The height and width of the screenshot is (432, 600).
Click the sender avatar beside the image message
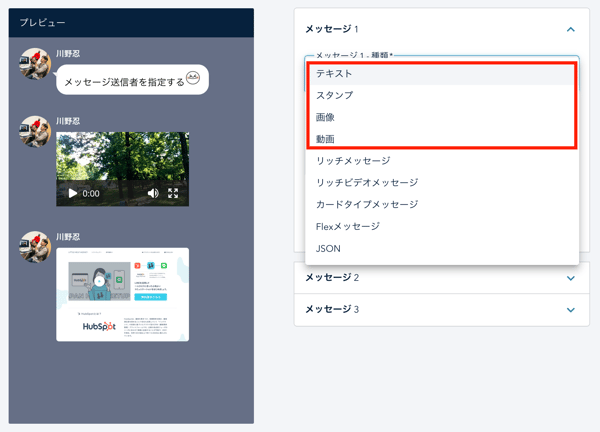35,247
